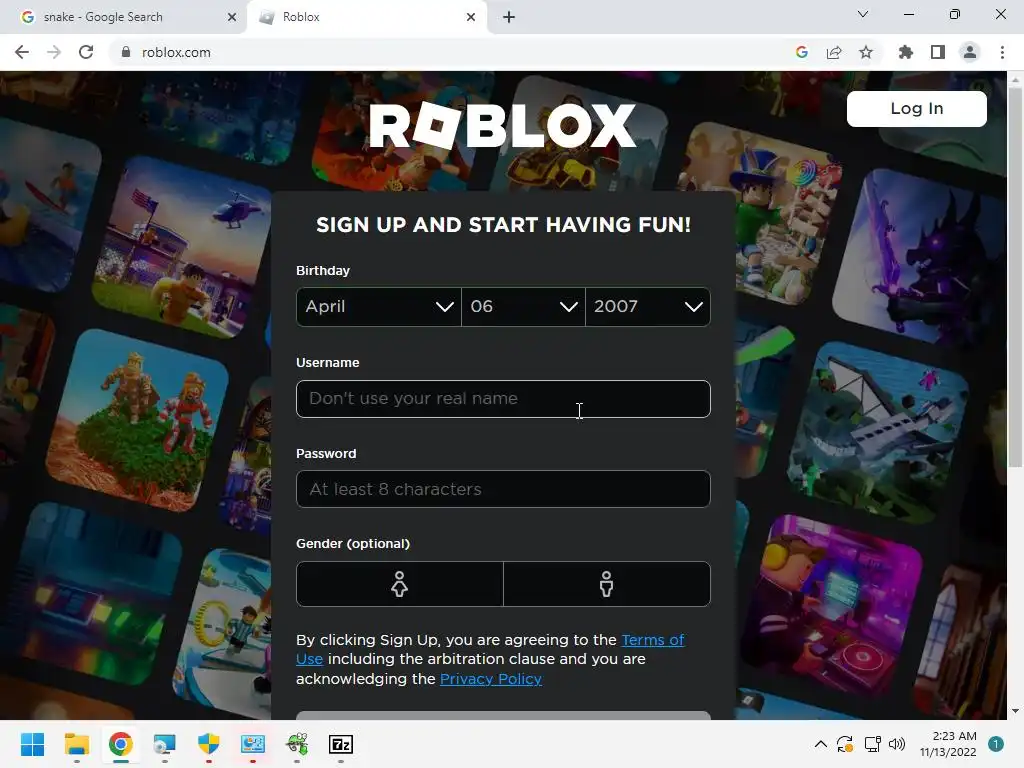Open the notification badge in tray
This screenshot has height=768, width=1024.
tap(995, 744)
